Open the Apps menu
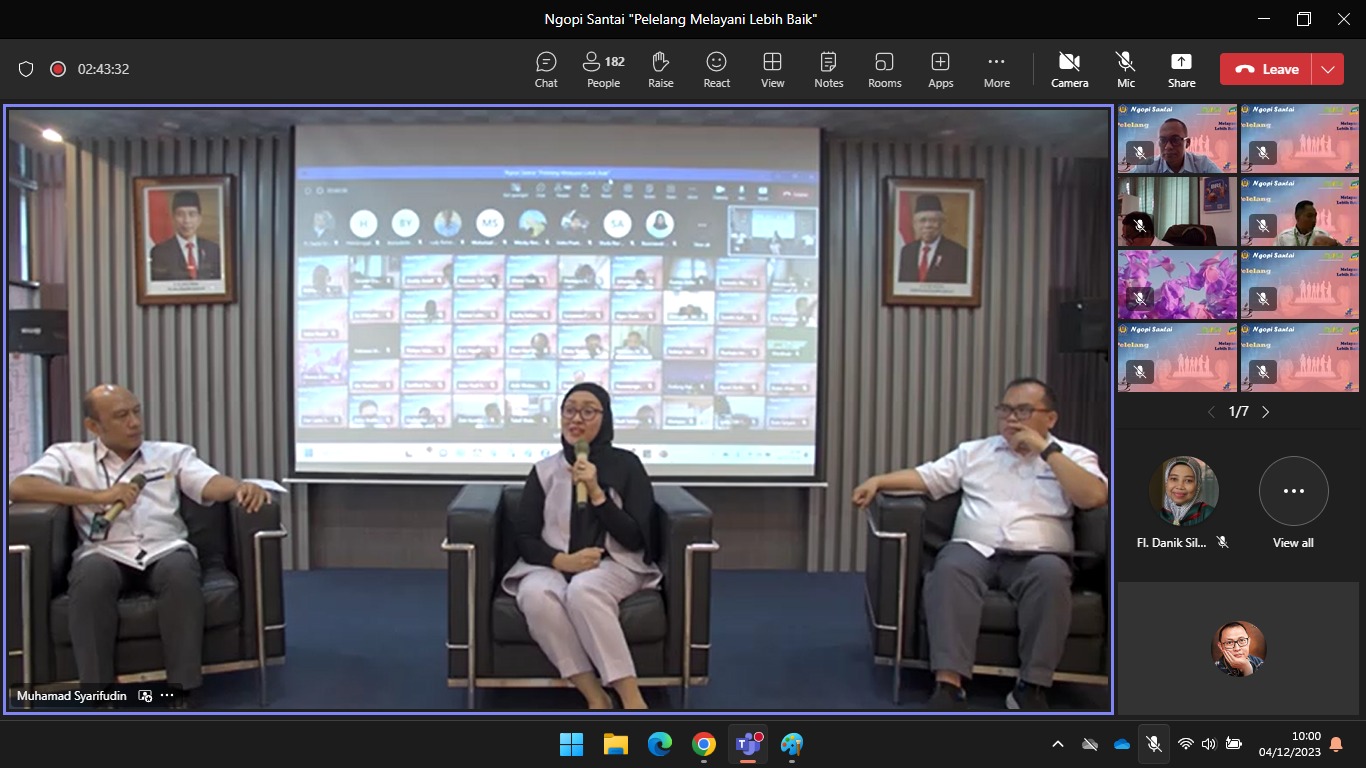Image resolution: width=1366 pixels, height=768 pixels. click(940, 70)
